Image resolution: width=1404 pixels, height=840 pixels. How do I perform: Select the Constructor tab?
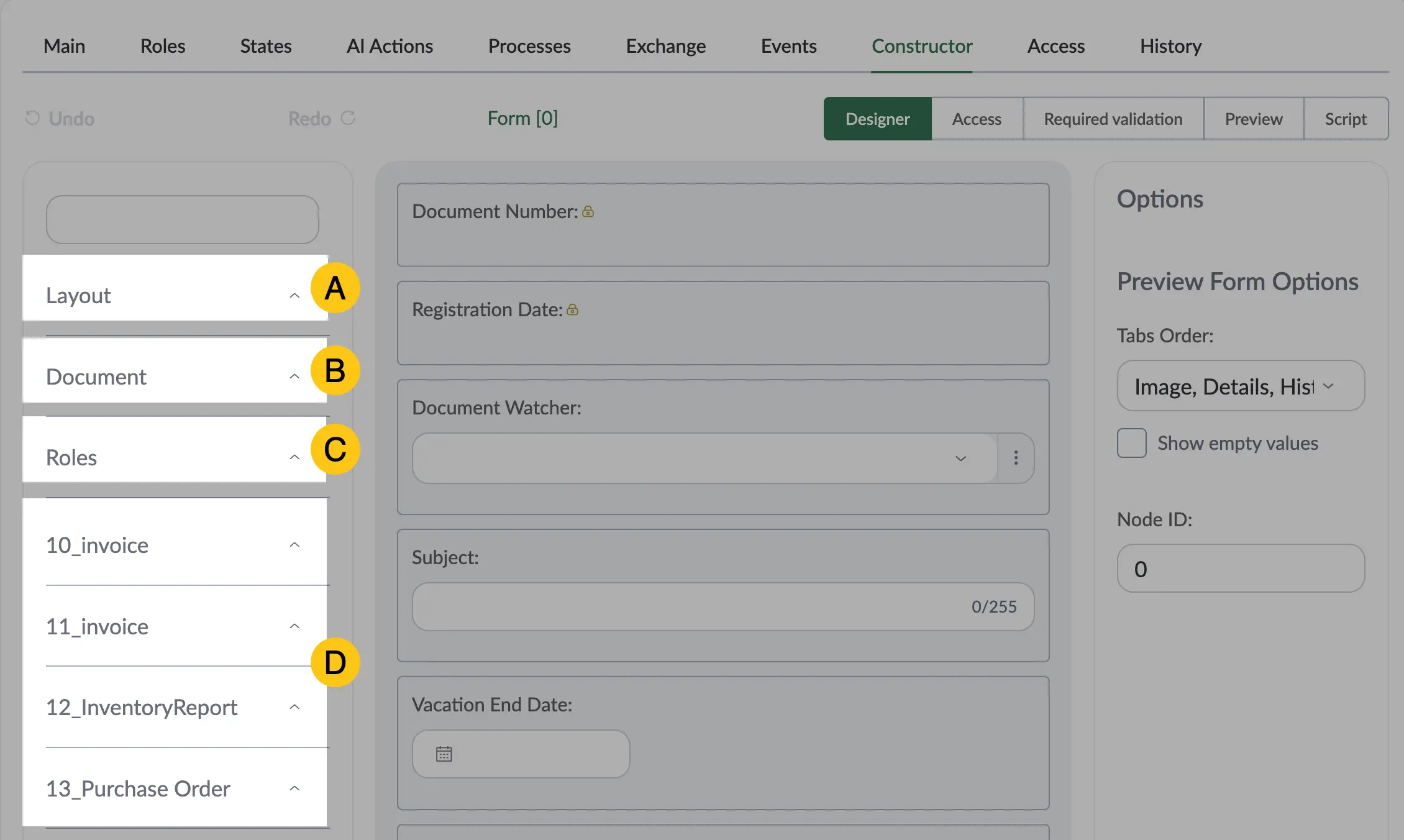[922, 46]
